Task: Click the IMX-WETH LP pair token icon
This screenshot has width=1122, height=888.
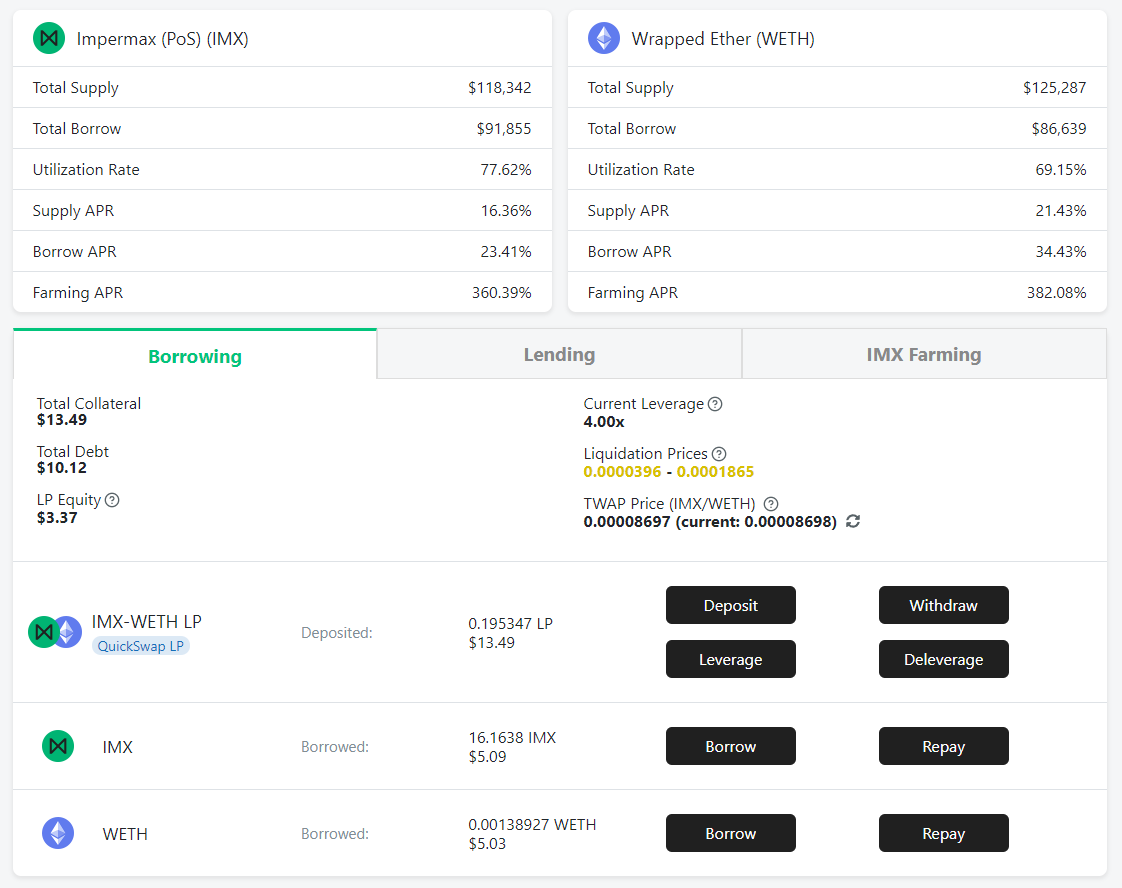Action: click(x=55, y=632)
